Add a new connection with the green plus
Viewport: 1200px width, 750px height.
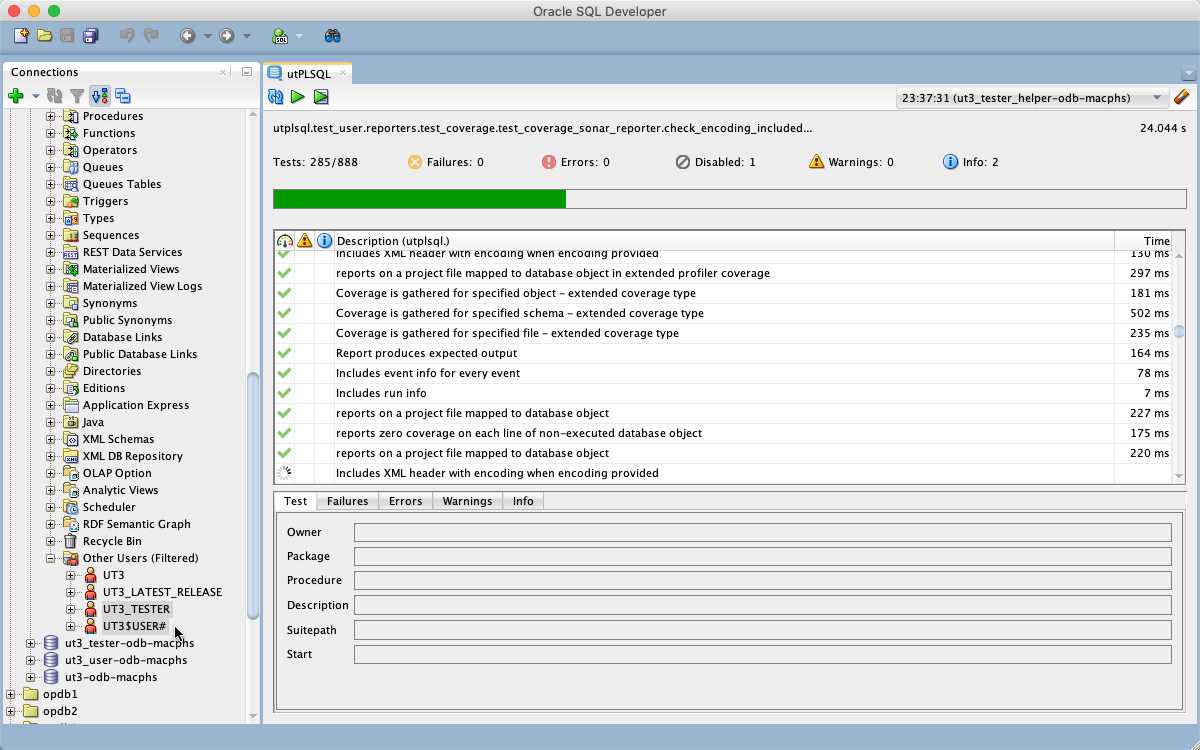coord(15,96)
